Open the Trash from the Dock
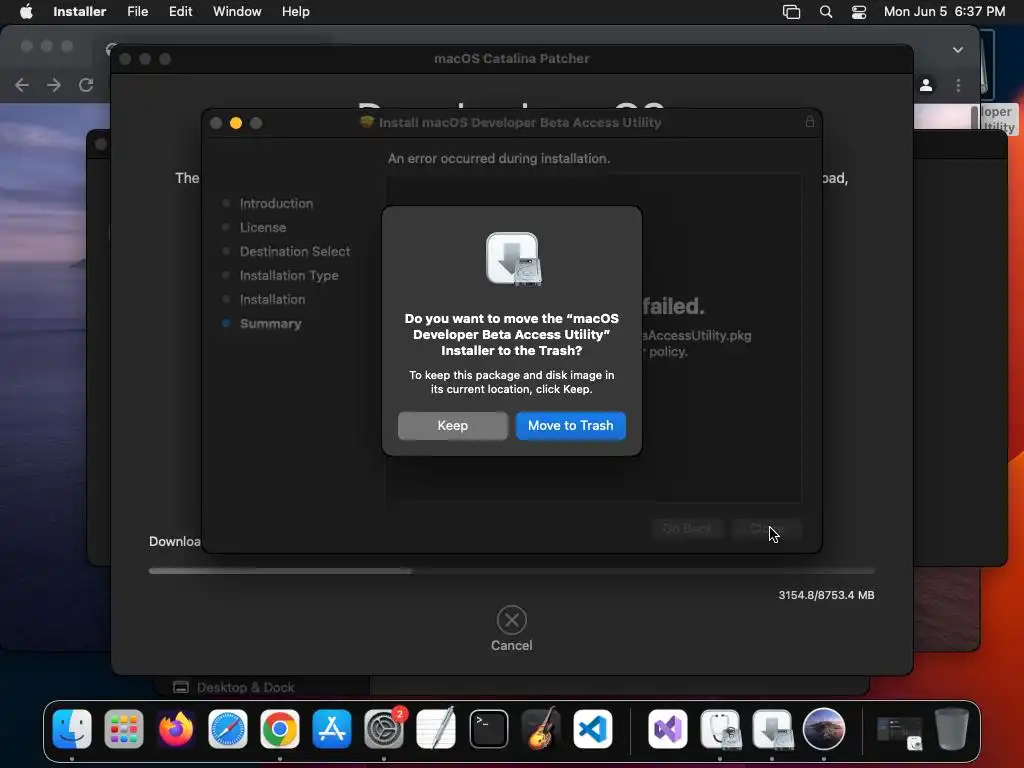This screenshot has height=768, width=1024. pyautogui.click(x=952, y=729)
